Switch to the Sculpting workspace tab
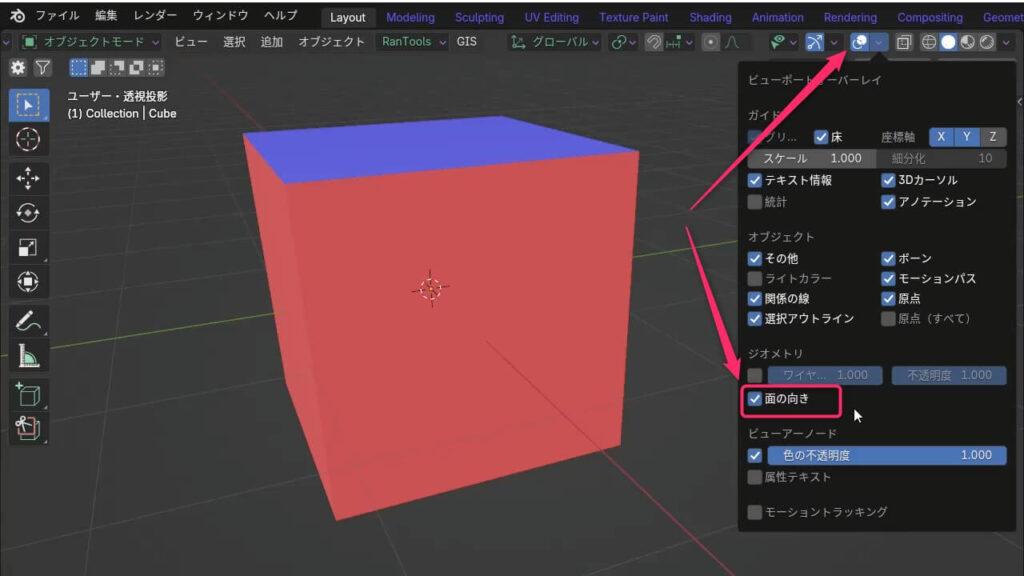This screenshot has height=576, width=1024. coord(479,18)
